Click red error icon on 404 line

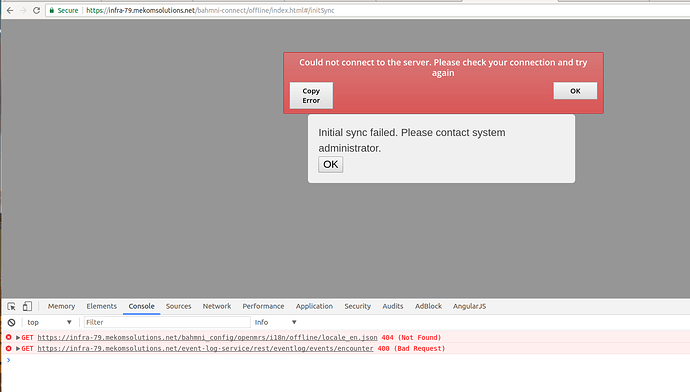(8, 337)
